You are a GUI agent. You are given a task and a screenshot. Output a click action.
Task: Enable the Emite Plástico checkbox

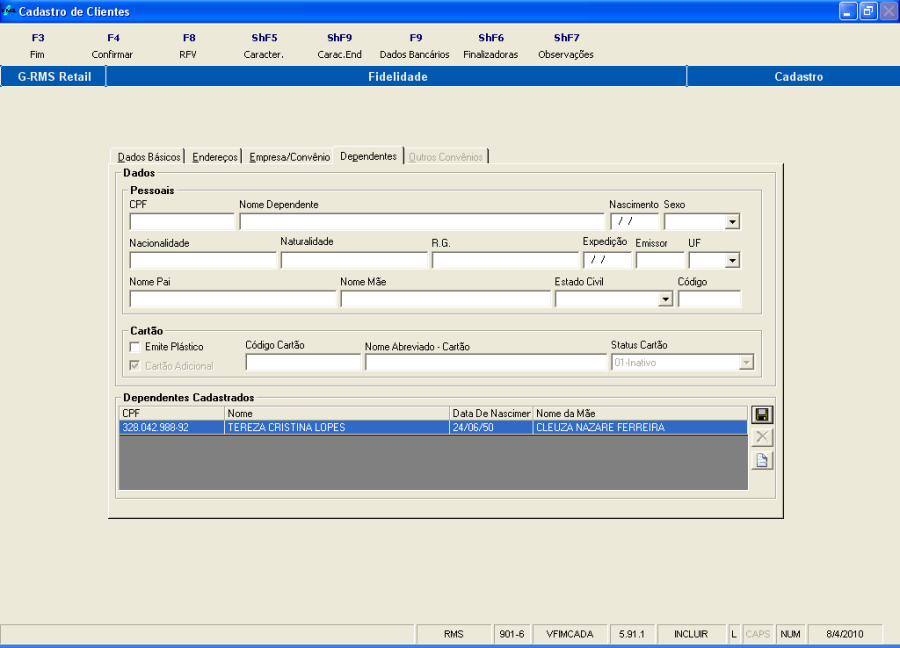136,347
